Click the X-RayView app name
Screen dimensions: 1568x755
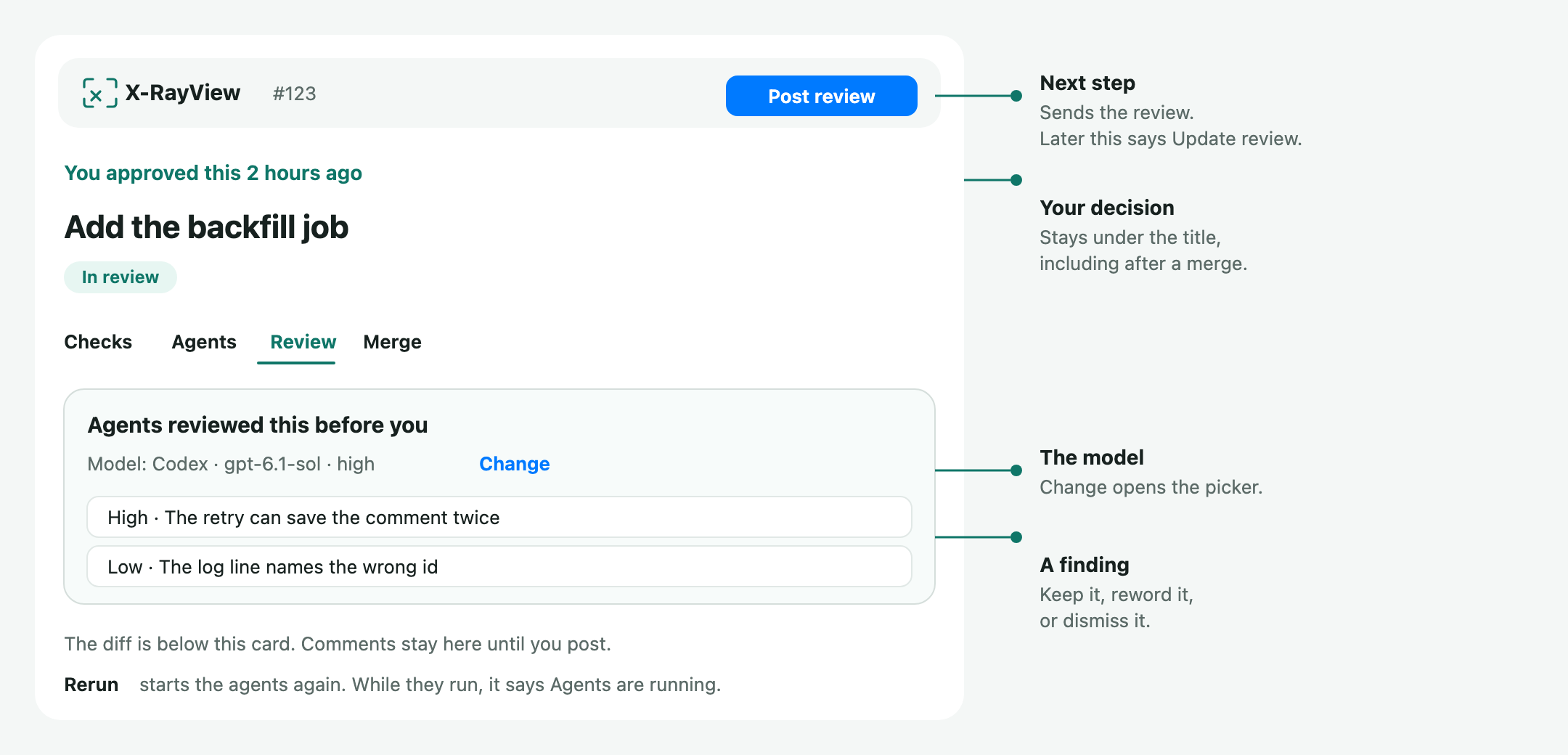pos(183,93)
